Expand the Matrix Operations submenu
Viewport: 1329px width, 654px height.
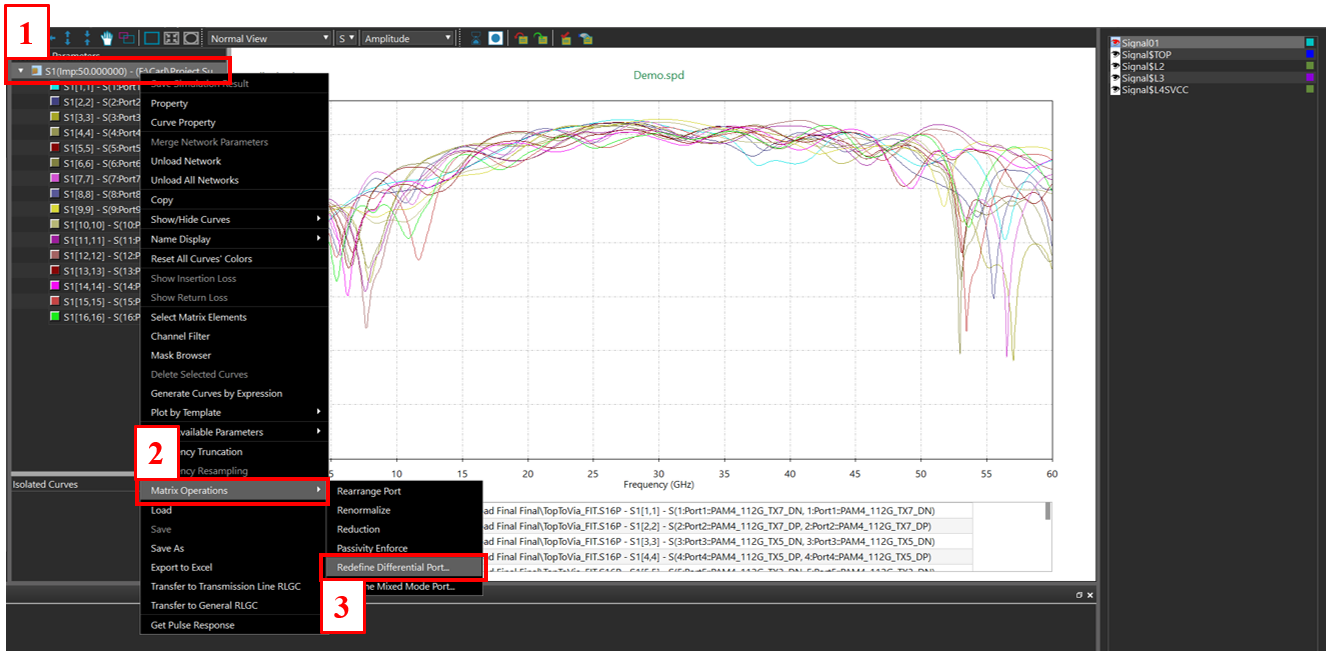(234, 490)
